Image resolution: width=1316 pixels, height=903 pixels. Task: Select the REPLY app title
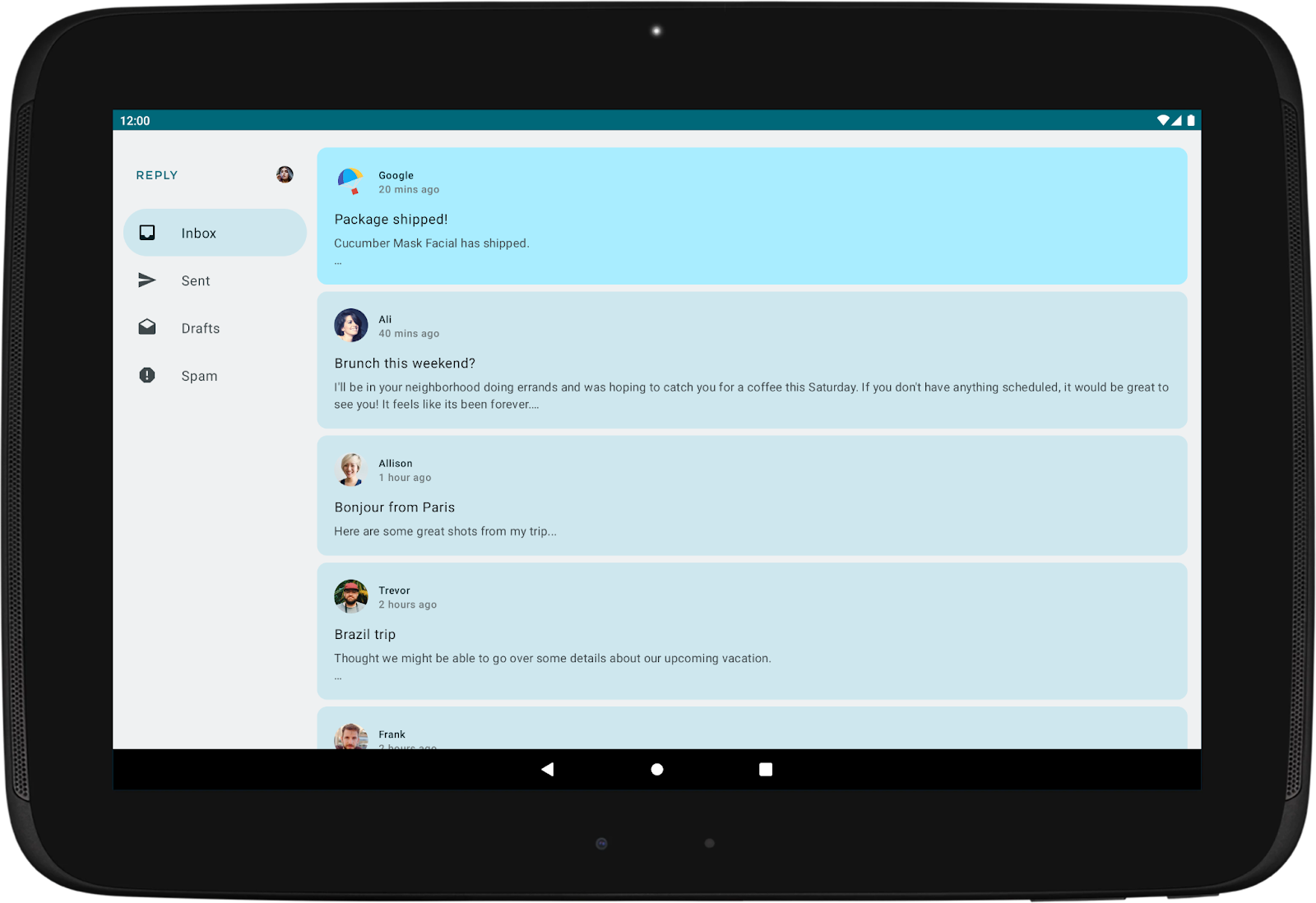(x=156, y=174)
